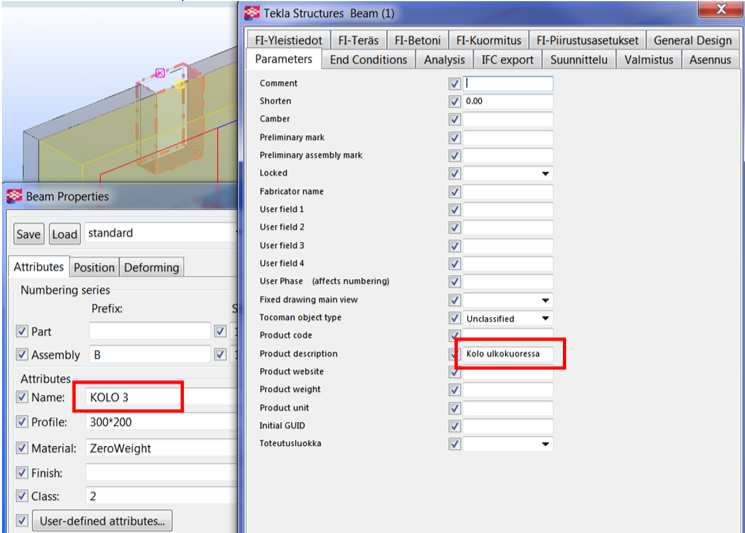This screenshot has width=745, height=533.
Task: Click the Assembly prefix field B
Action: (150, 355)
